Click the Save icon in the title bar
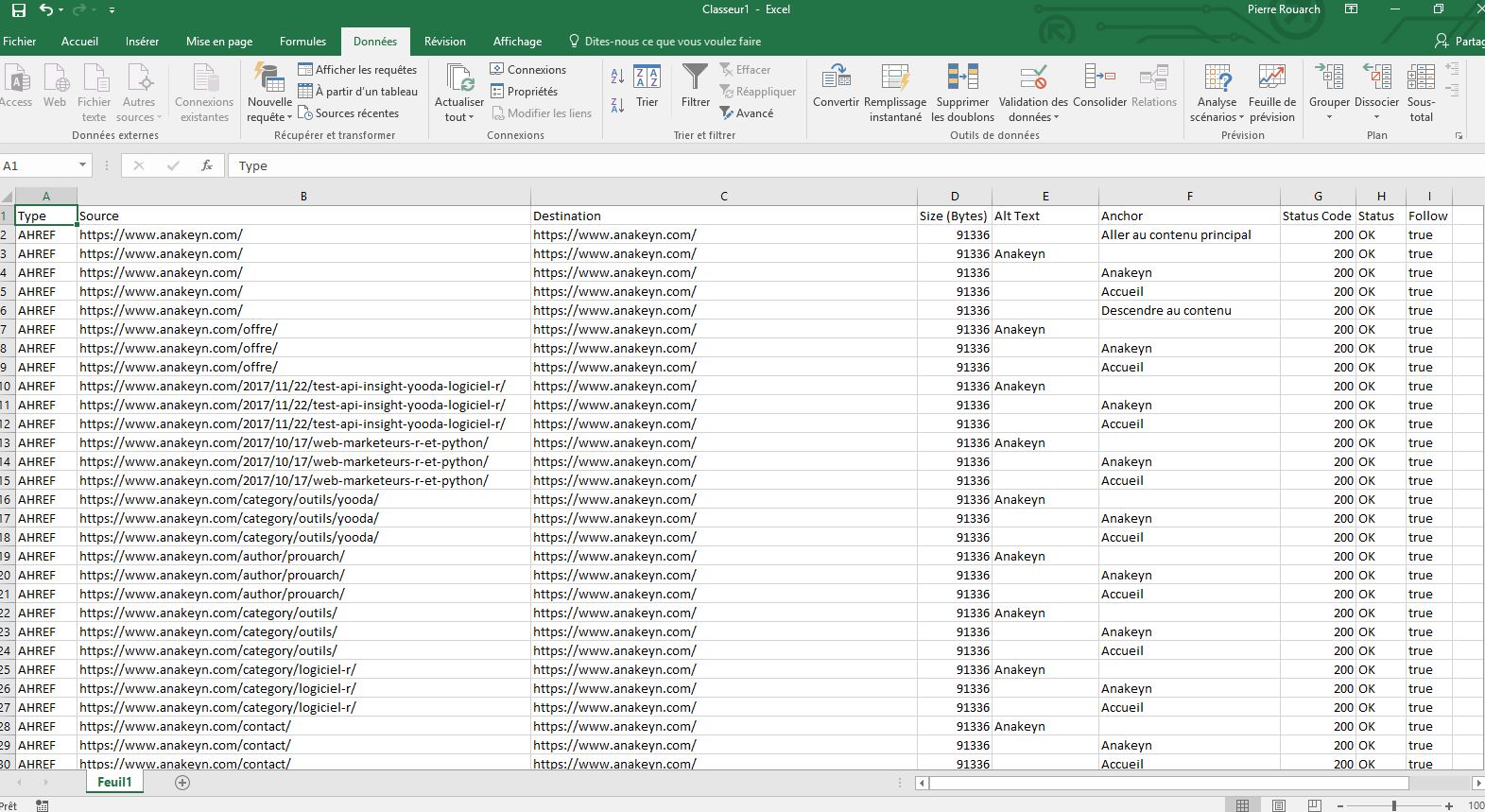This screenshot has height=812, width=1485. (x=19, y=9)
